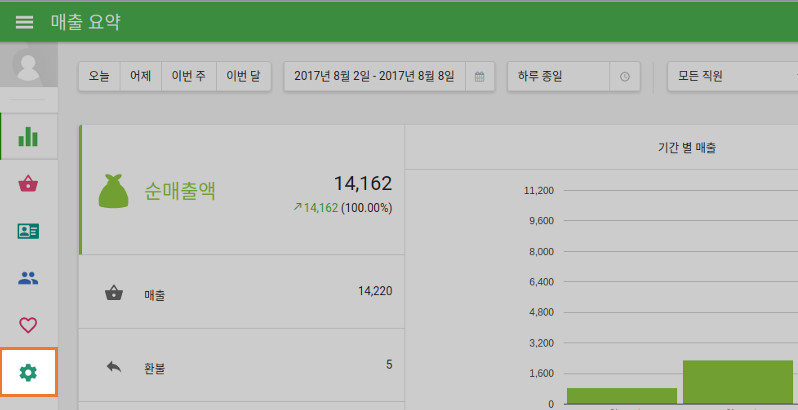Click the 11,200 axis label
Image resolution: width=798 pixels, height=410 pixels.
(x=538, y=191)
